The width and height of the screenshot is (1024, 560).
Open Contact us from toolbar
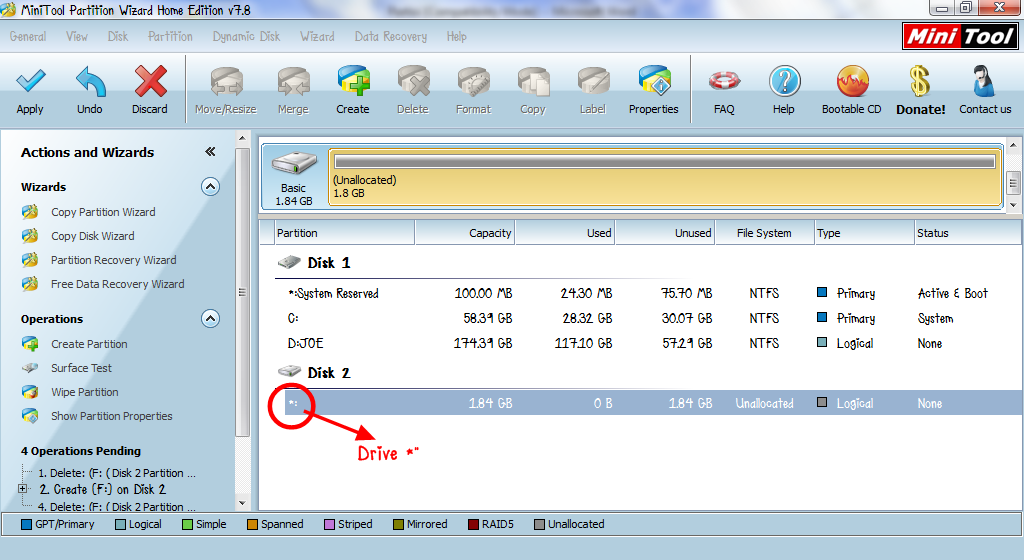point(985,91)
